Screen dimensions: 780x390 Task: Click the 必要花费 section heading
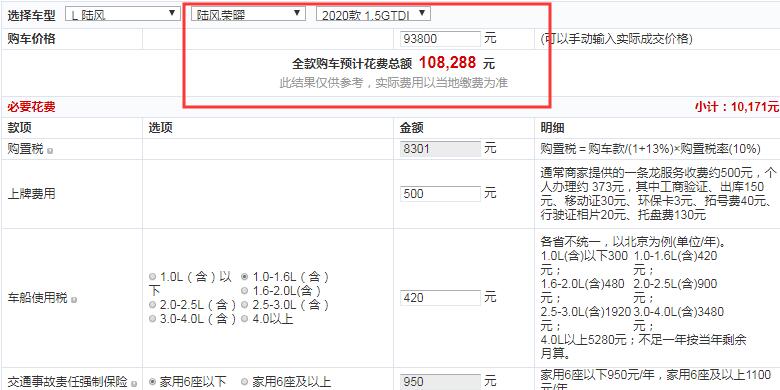coord(31,106)
